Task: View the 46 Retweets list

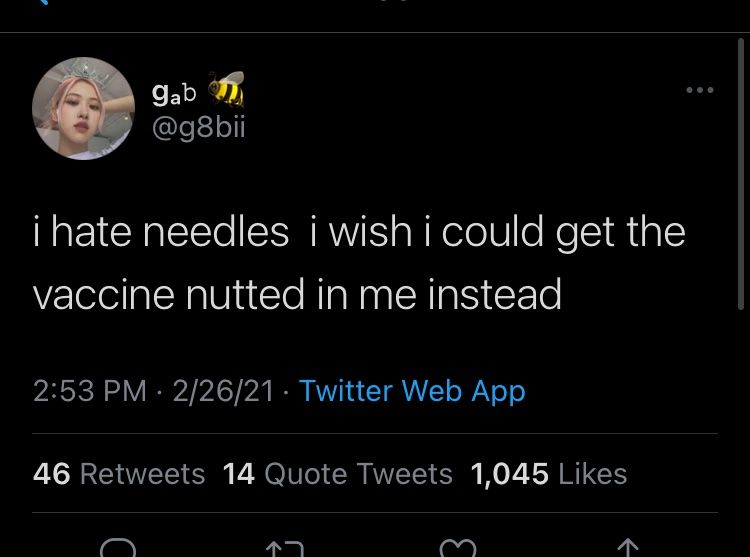Action: [119, 473]
